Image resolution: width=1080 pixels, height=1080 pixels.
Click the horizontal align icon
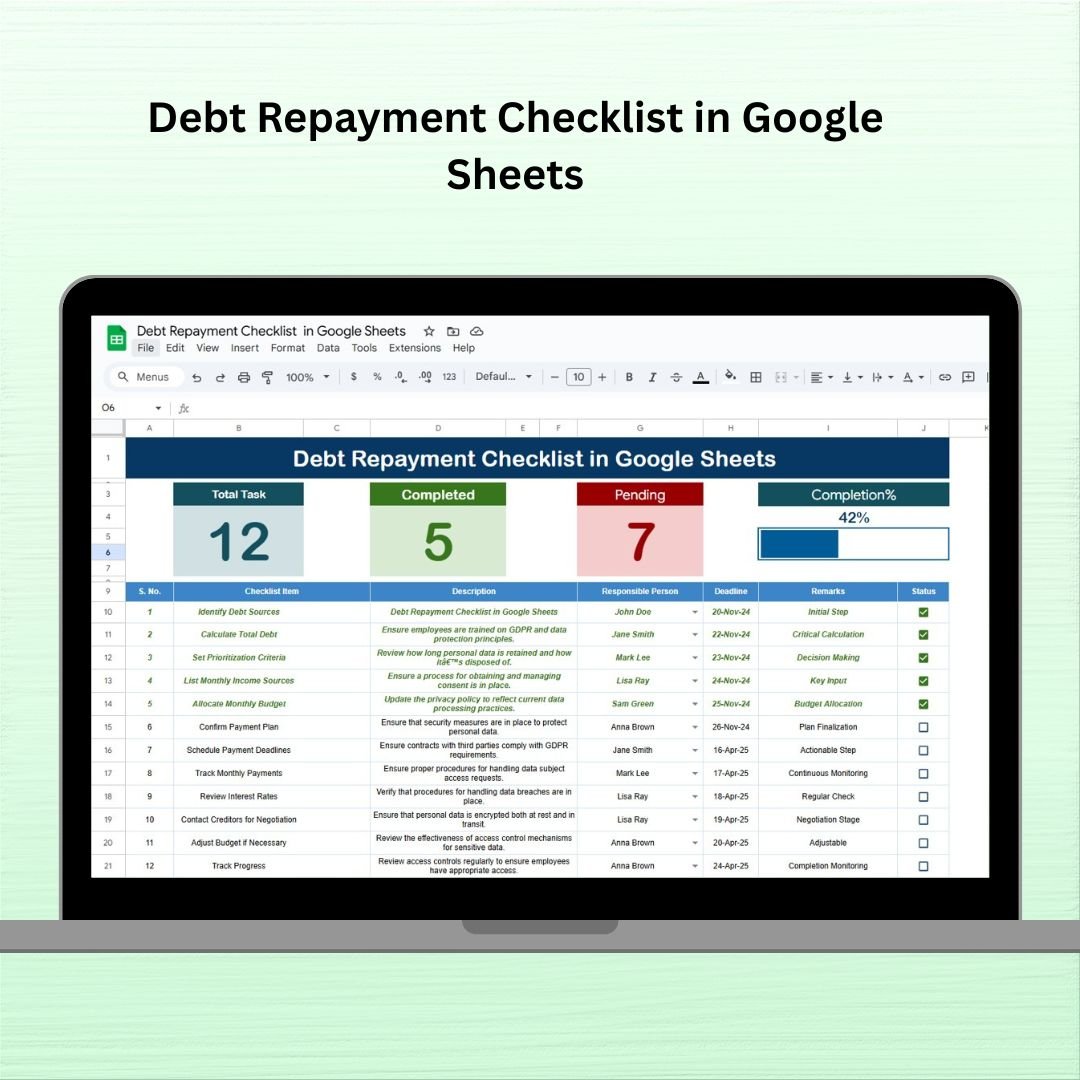pos(816,377)
